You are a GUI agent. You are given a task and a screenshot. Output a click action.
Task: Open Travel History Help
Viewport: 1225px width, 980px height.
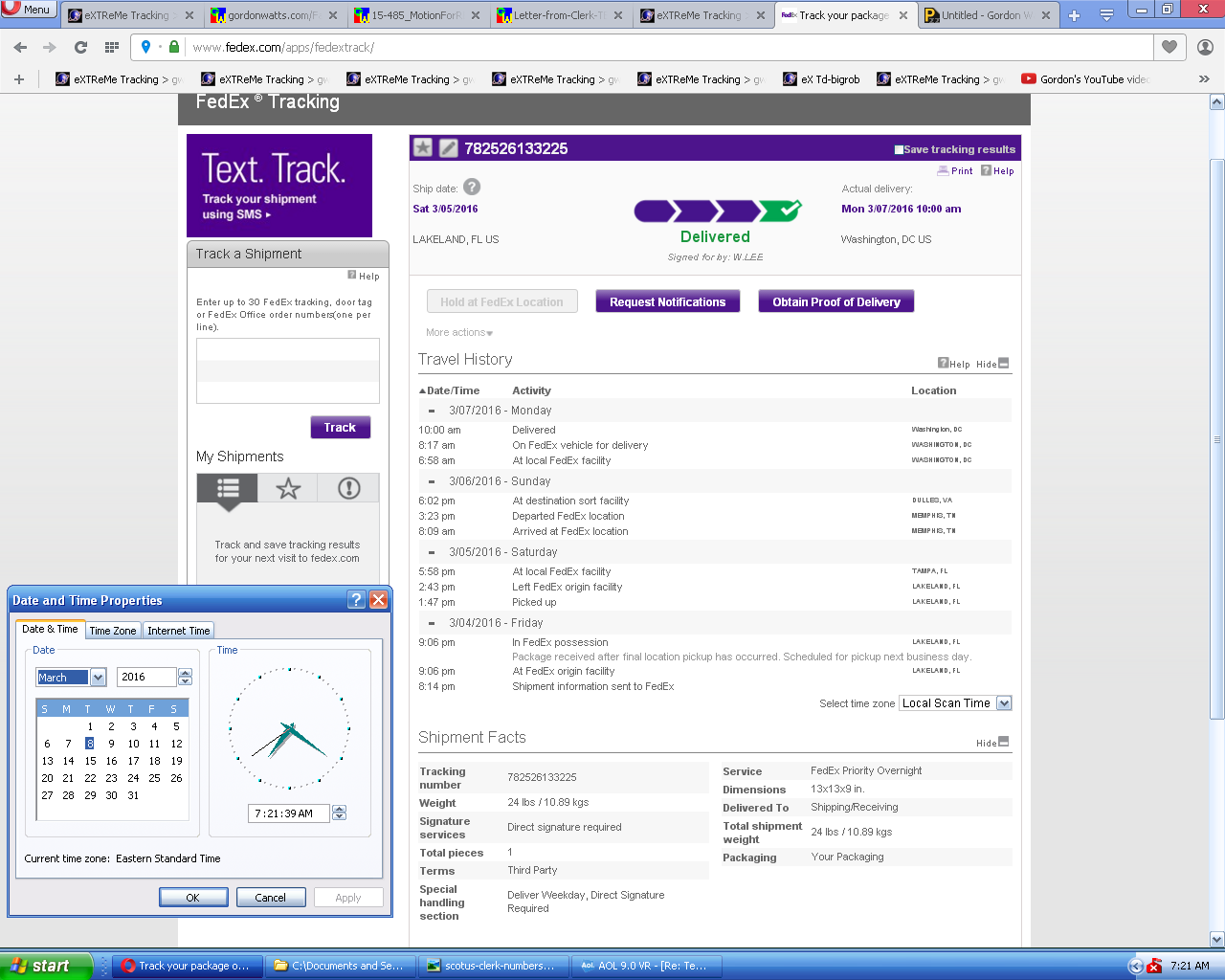[954, 364]
